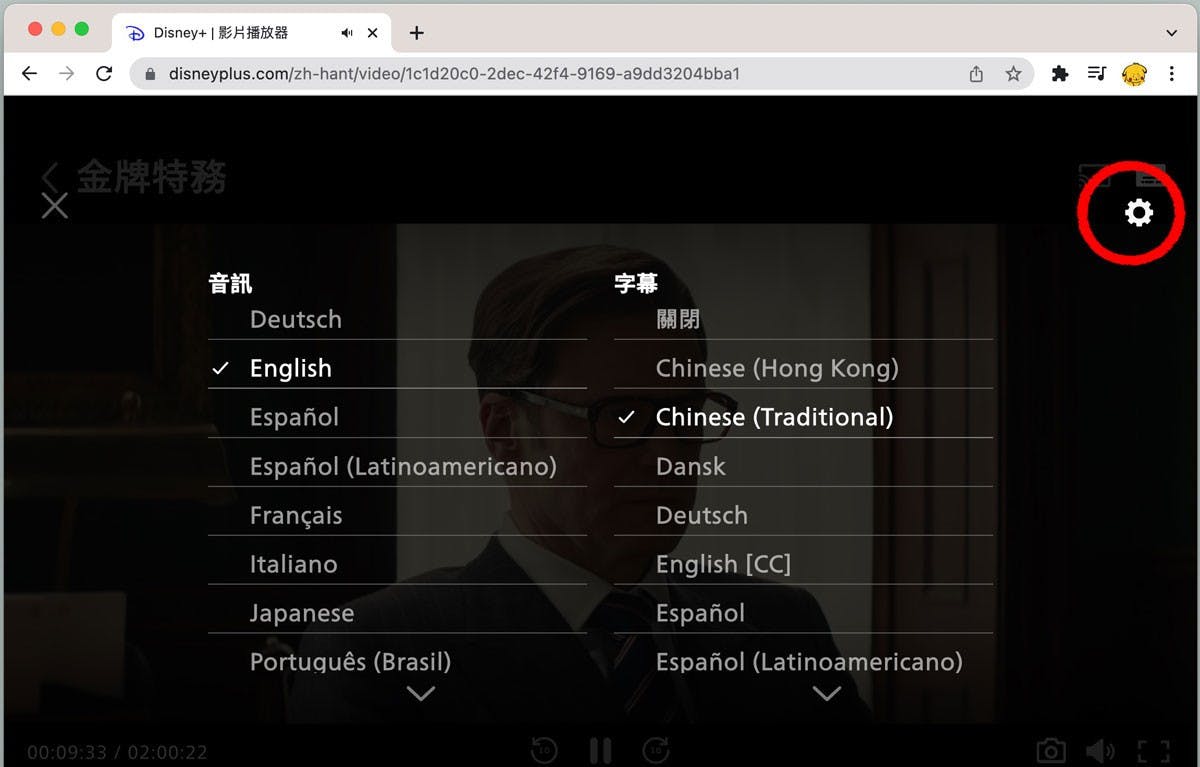Select Dansk subtitles
The height and width of the screenshot is (767, 1200).
tap(803, 467)
